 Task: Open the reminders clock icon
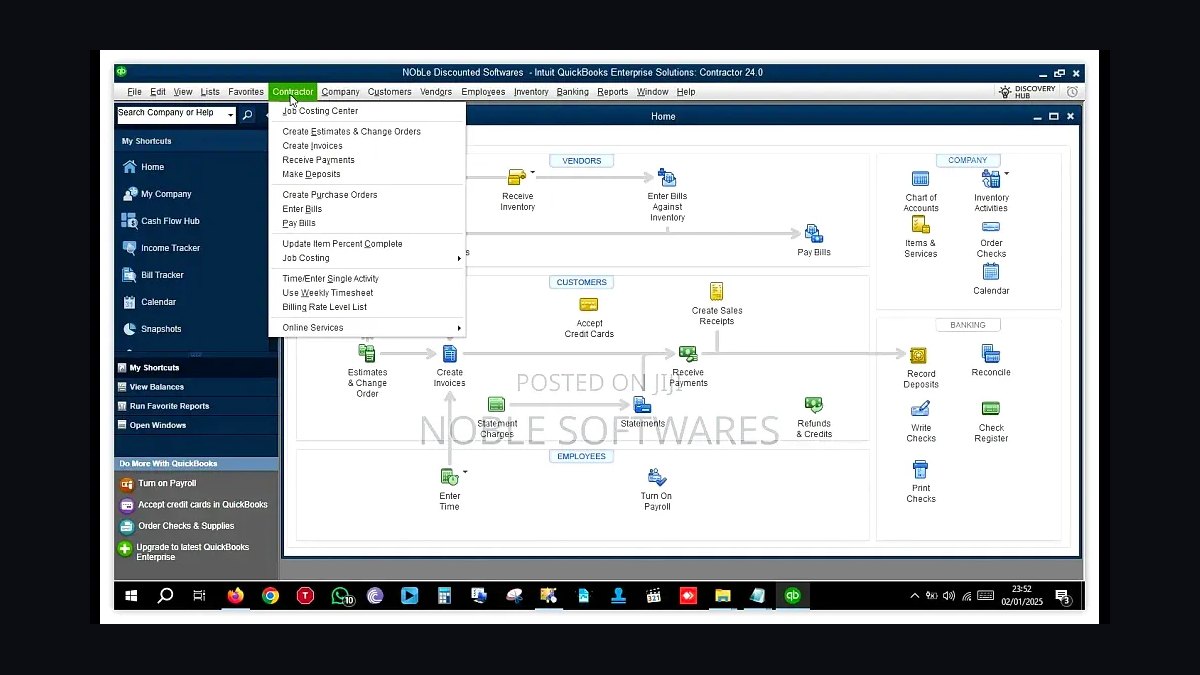pyautogui.click(x=1072, y=92)
